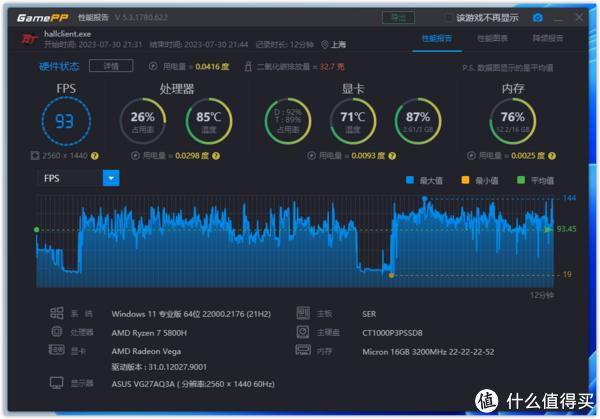Click the text 'AMD Ryzen 7 5800H'
Screen dimensions: 600x419
(x=149, y=333)
